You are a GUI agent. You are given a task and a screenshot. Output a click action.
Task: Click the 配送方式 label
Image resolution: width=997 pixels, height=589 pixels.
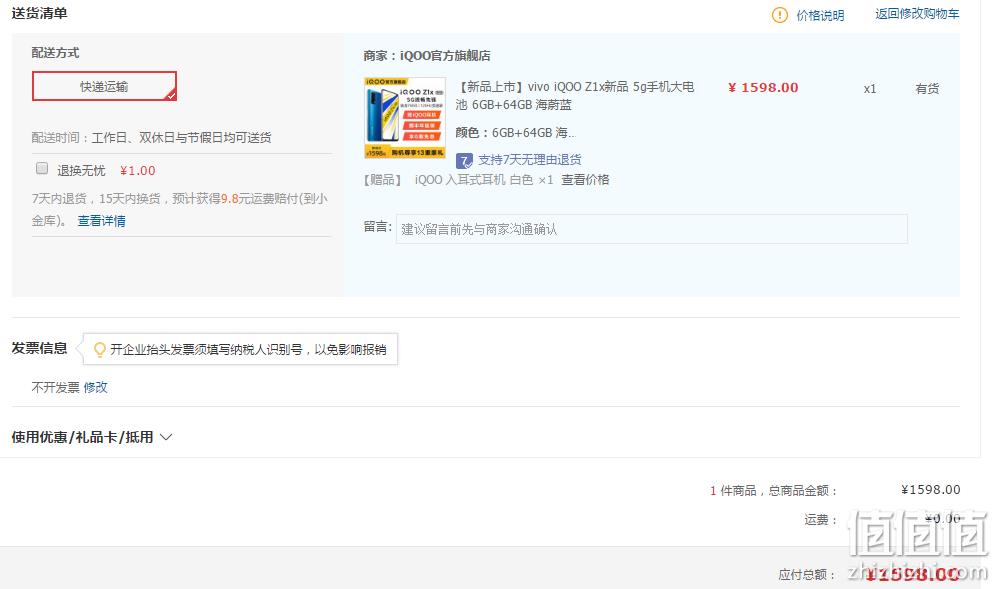(55, 53)
